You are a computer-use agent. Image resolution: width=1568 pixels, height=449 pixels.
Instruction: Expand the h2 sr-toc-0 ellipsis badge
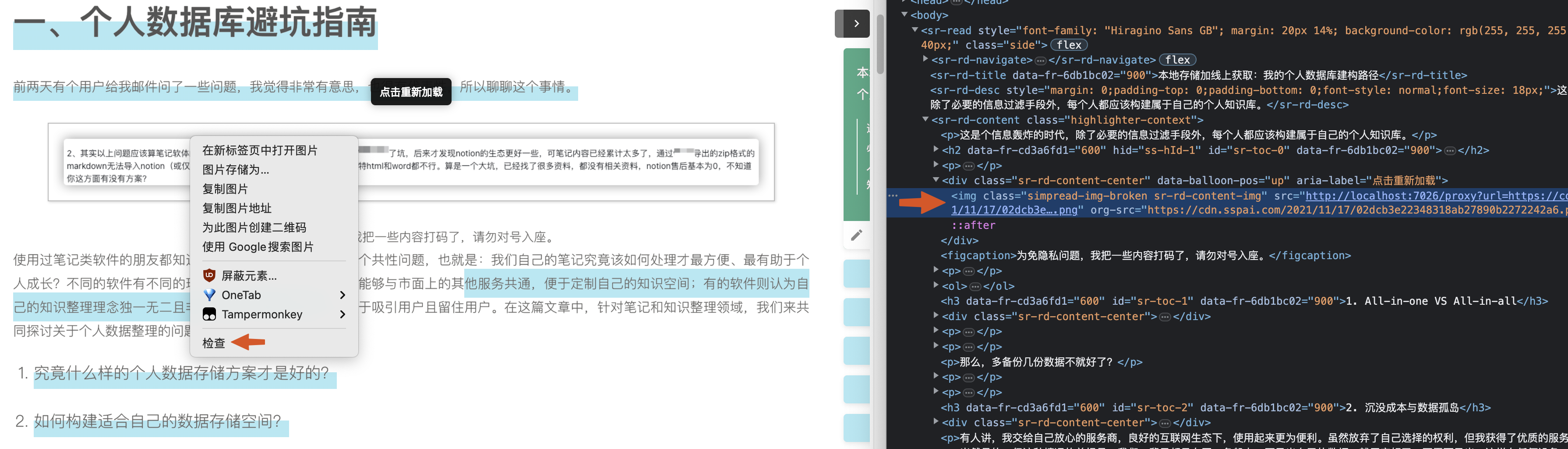pyautogui.click(x=1450, y=150)
